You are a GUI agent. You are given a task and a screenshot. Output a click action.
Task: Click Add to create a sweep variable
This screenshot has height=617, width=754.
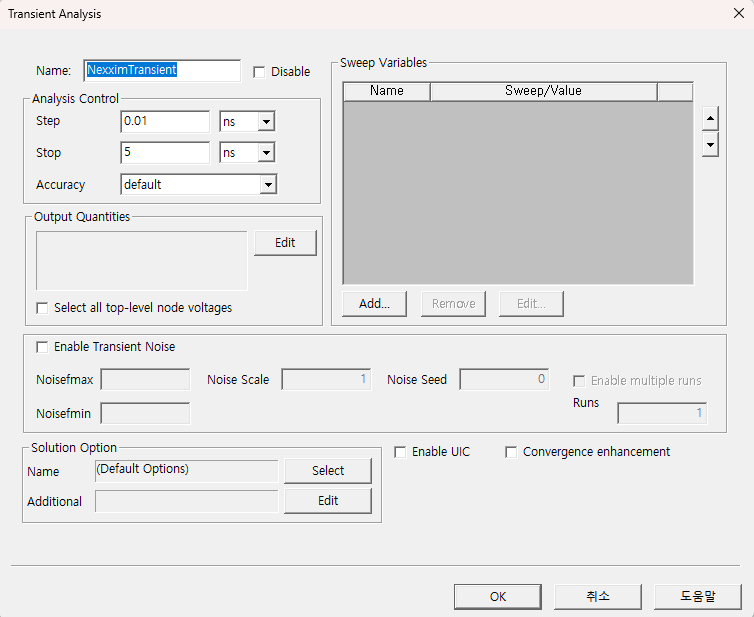[374, 304]
